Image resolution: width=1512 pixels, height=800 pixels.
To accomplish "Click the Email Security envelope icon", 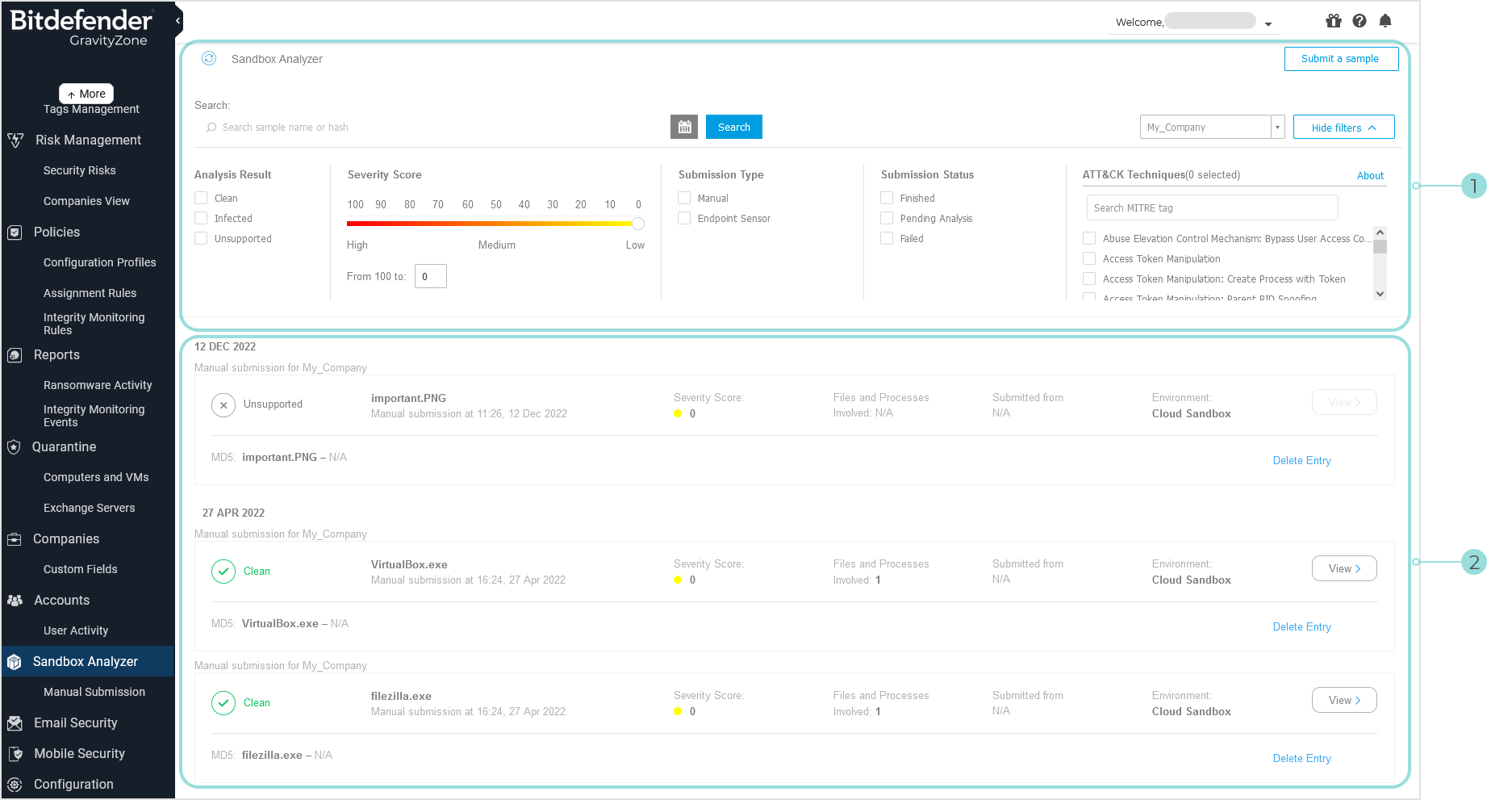I will point(15,723).
